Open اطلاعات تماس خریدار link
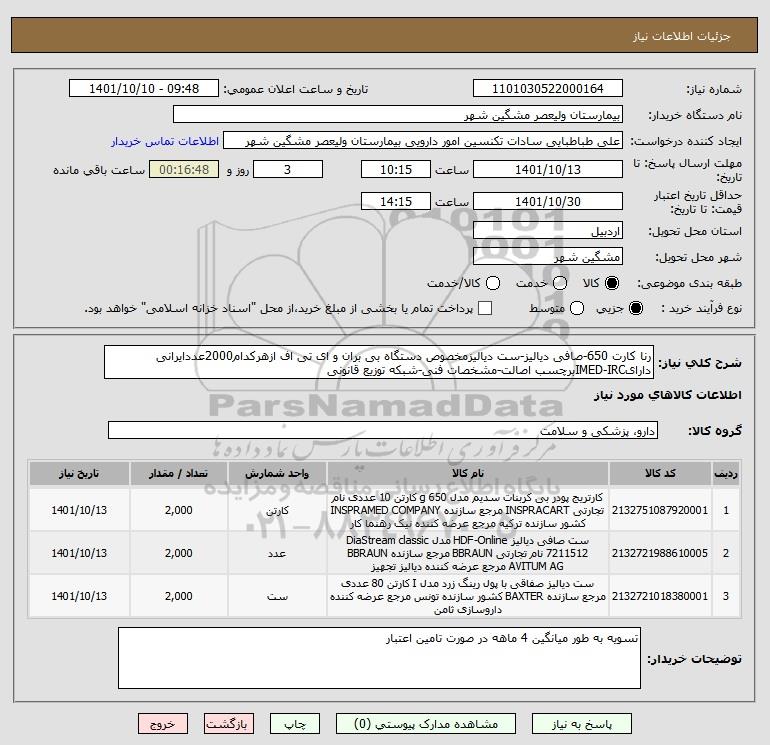The image size is (770, 745). (165, 141)
